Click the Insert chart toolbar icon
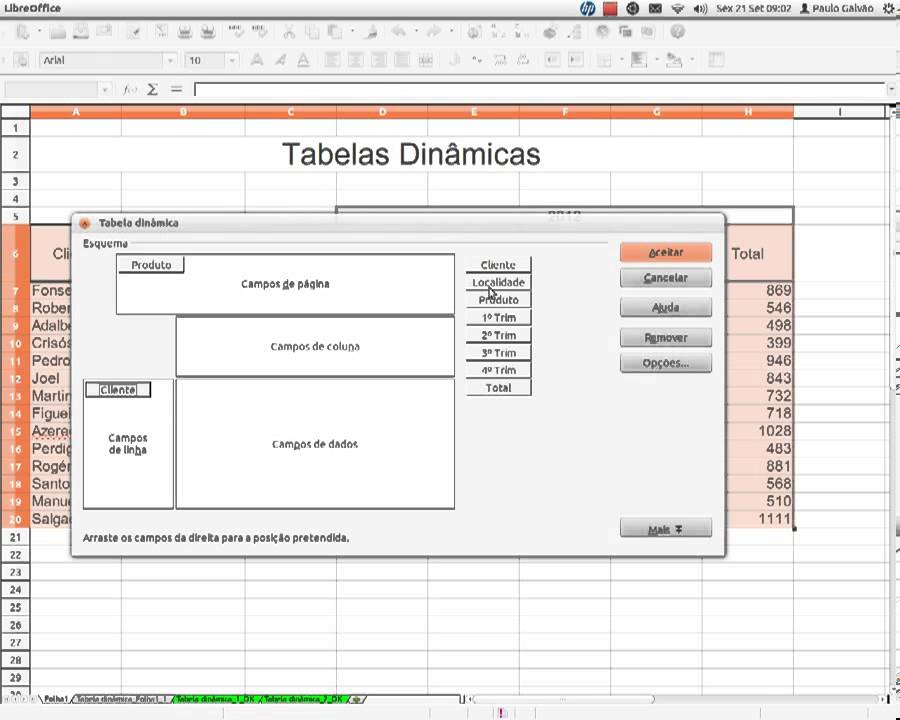This screenshot has width=900, height=720. [549, 32]
